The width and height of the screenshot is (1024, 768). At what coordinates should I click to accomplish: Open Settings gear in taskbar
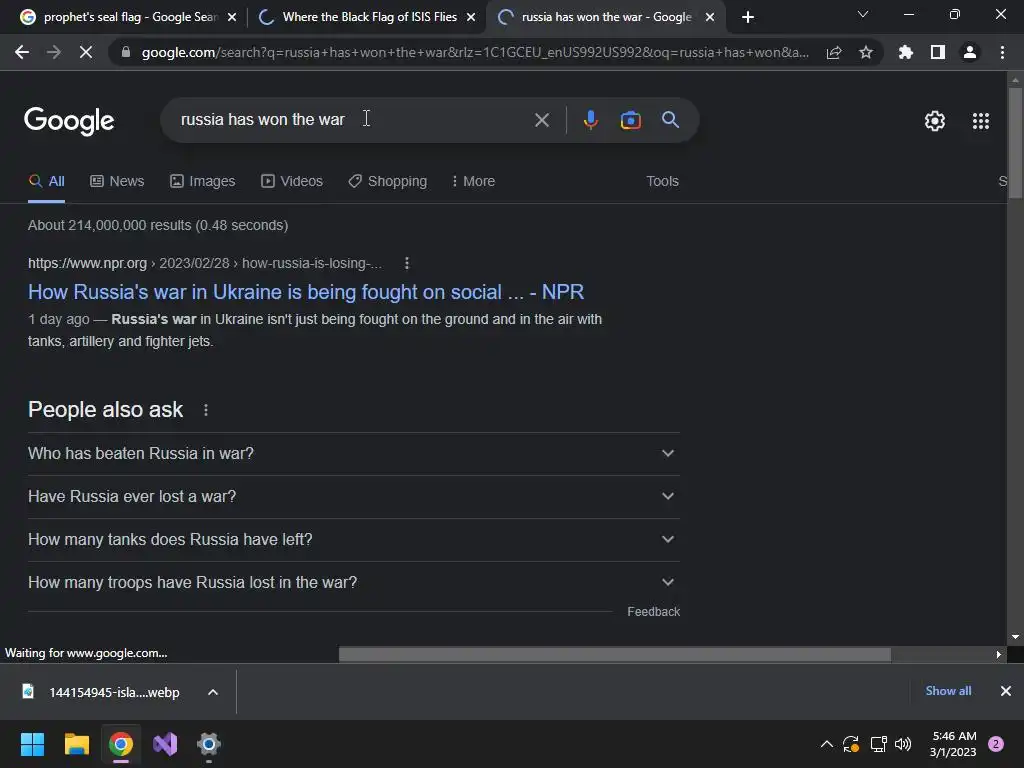209,744
